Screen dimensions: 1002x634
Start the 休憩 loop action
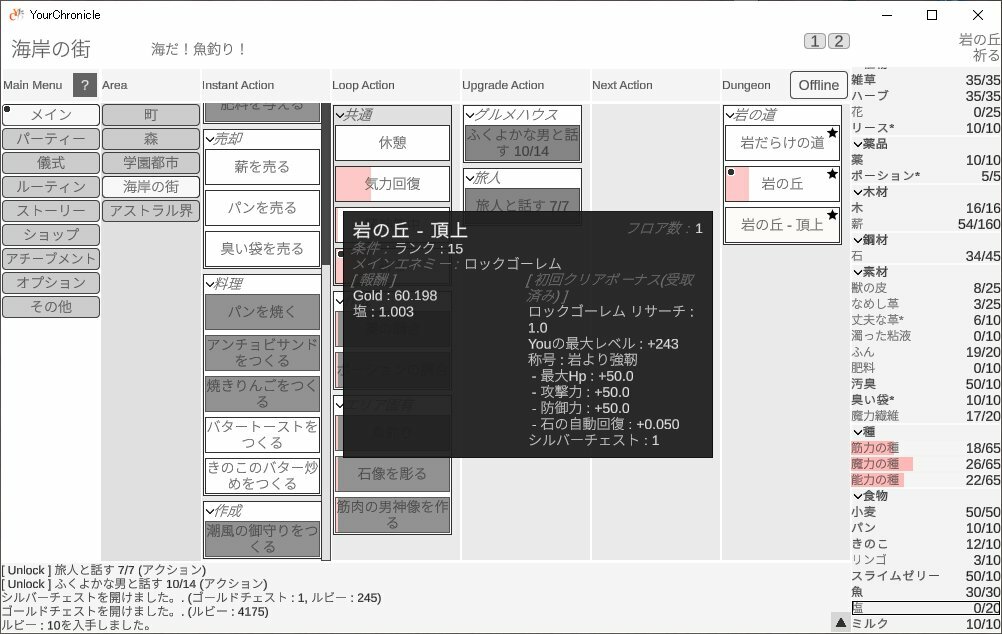(x=392, y=143)
